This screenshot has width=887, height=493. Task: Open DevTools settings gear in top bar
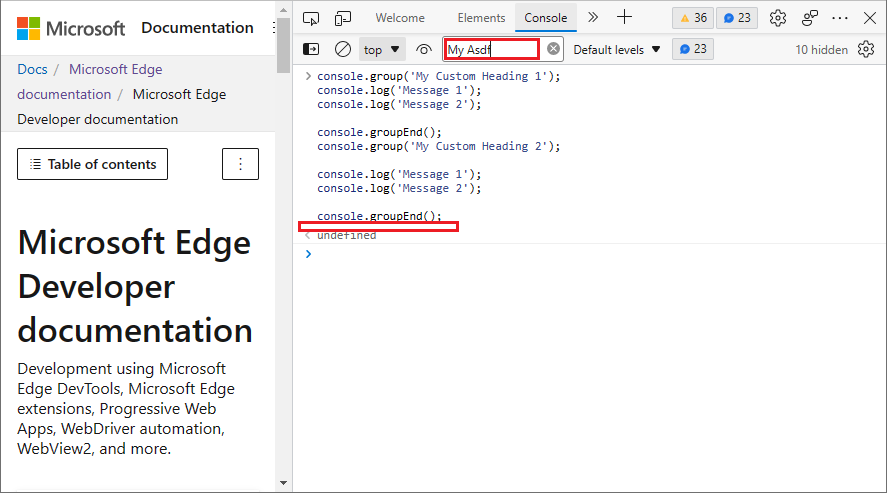tap(778, 18)
